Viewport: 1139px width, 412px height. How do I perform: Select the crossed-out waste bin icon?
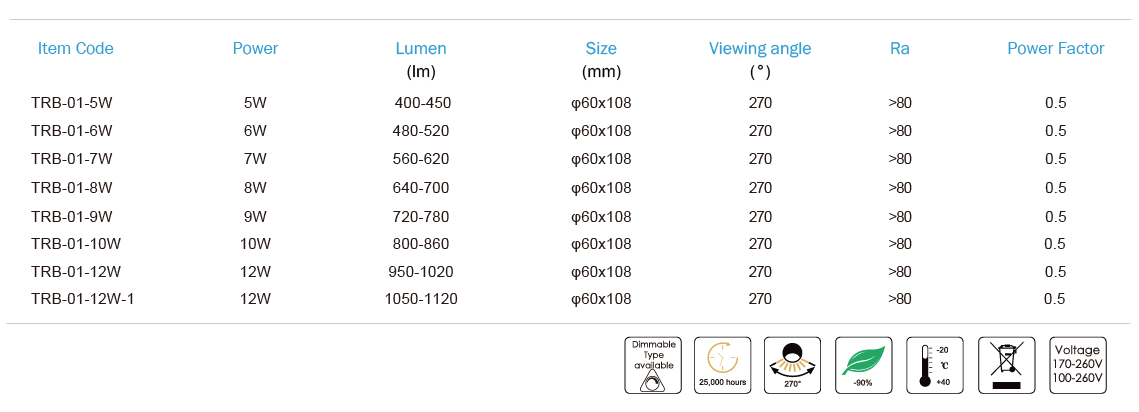tap(1006, 365)
